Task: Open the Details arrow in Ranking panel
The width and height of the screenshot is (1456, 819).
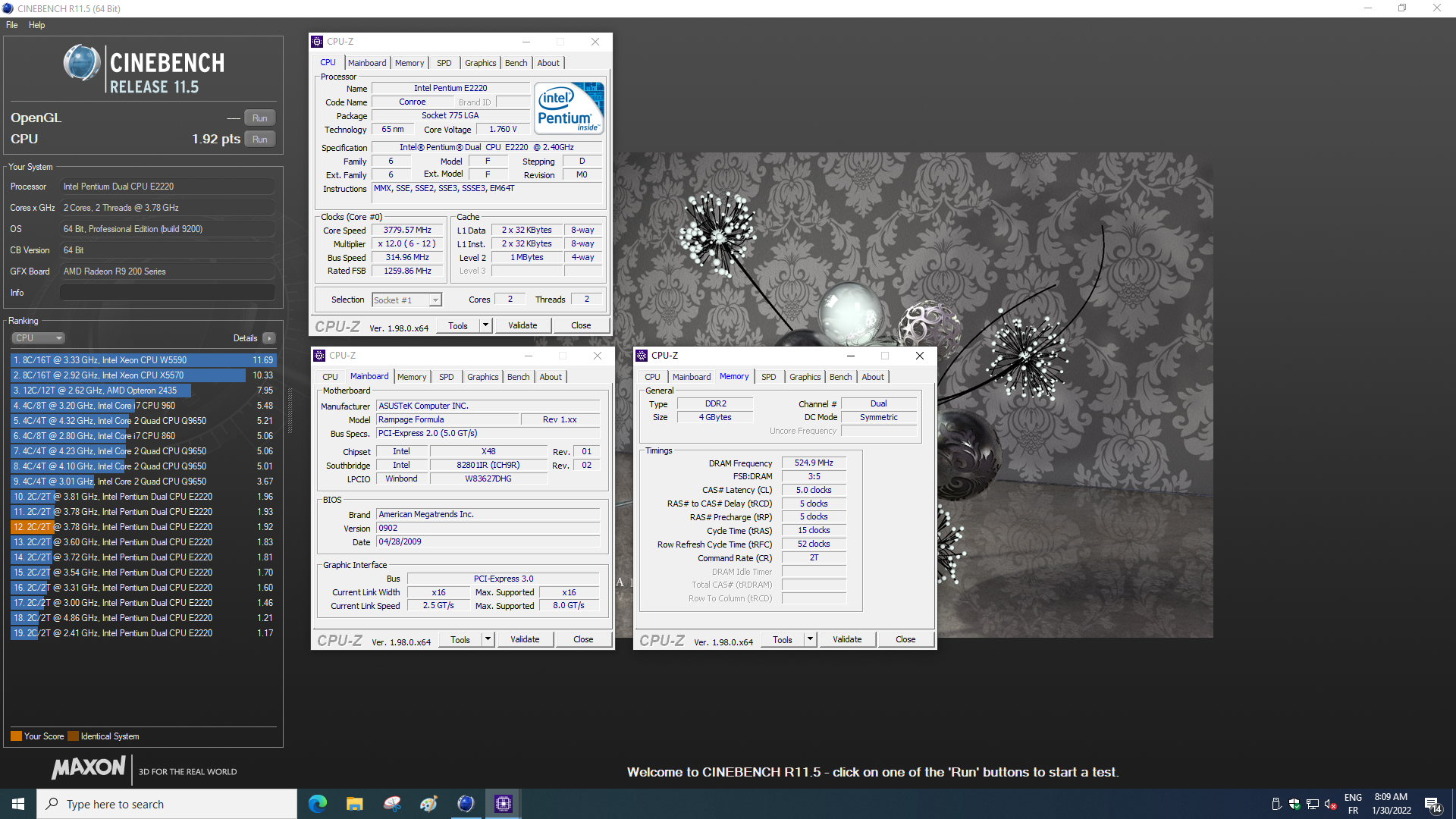Action: [x=269, y=338]
